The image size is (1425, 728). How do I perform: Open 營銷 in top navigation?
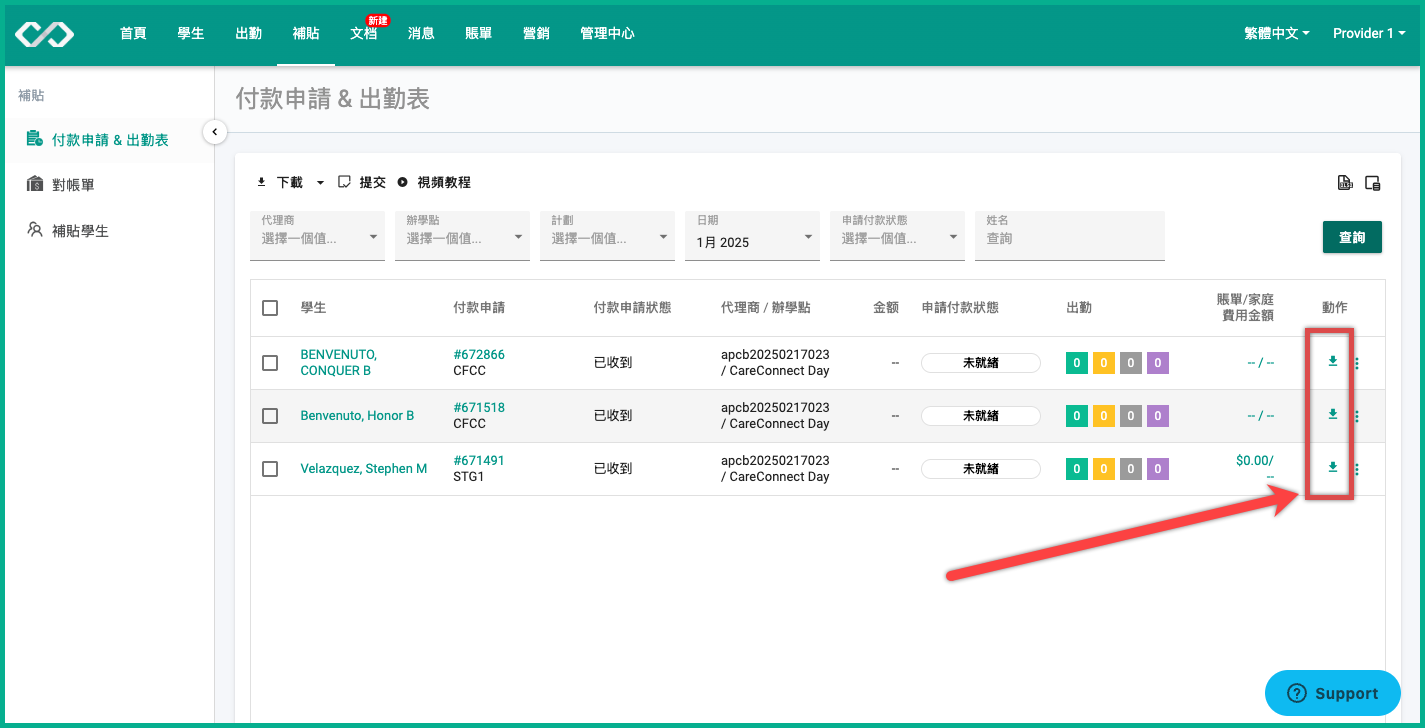point(536,33)
